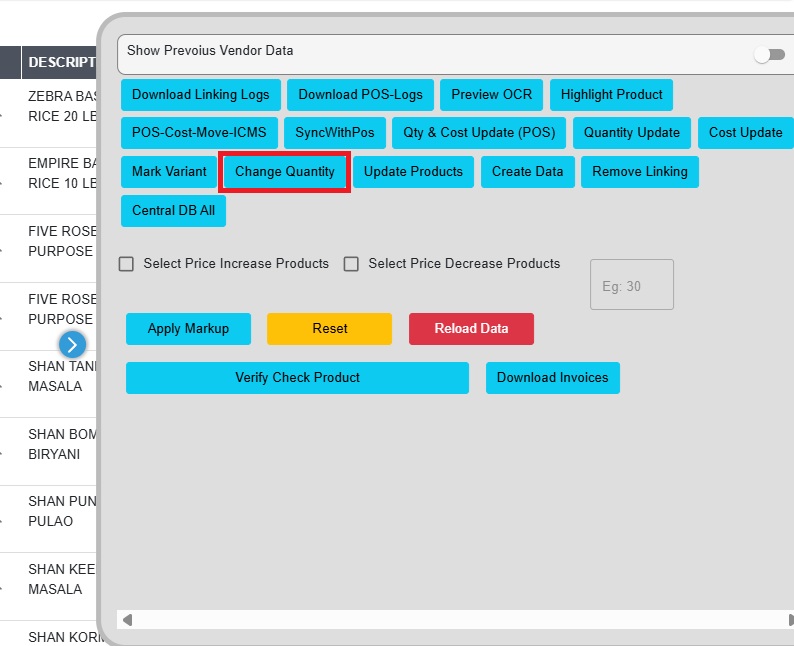Check Select Price Decrease Products checkbox
Image resolution: width=794 pixels, height=646 pixels.
click(x=351, y=264)
